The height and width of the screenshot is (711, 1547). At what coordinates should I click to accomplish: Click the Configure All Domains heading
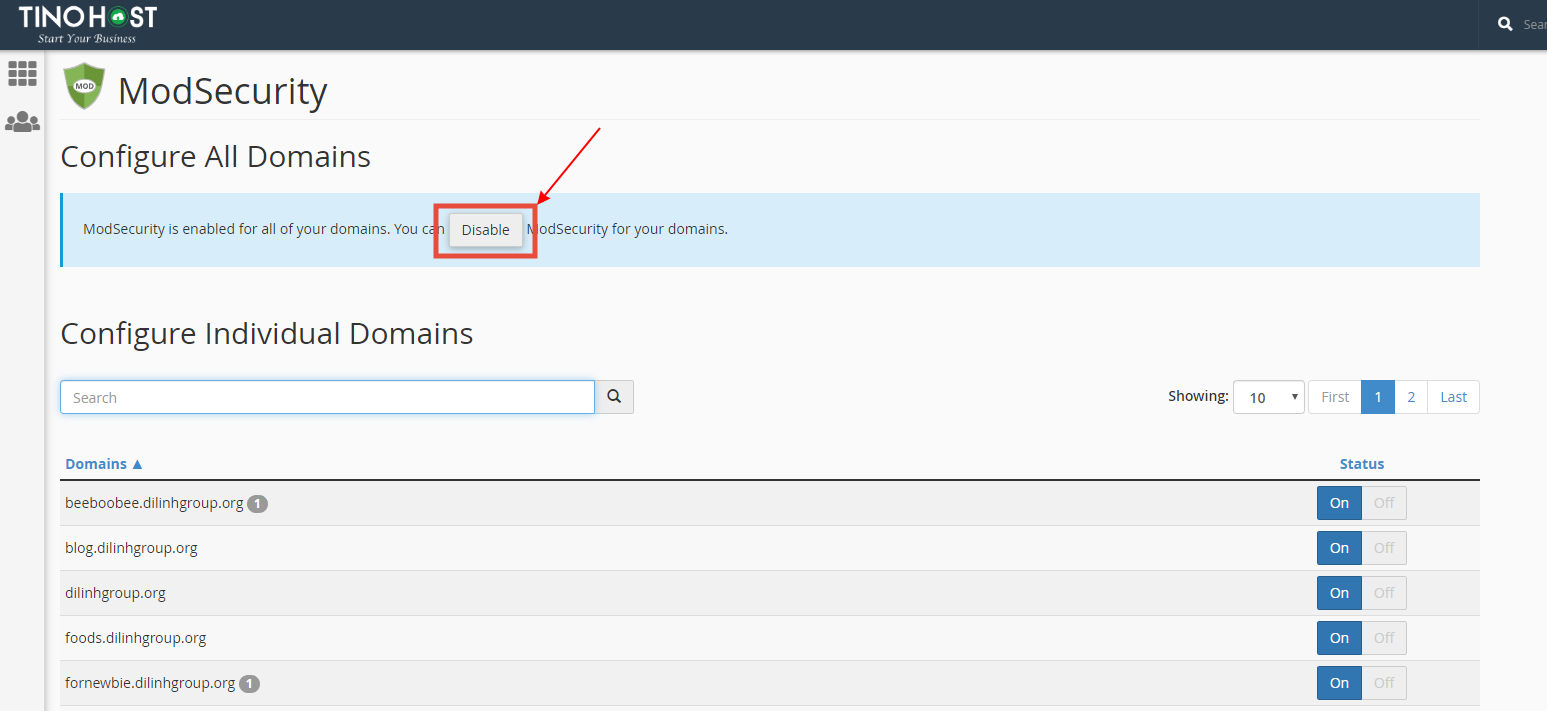pyautogui.click(x=215, y=157)
